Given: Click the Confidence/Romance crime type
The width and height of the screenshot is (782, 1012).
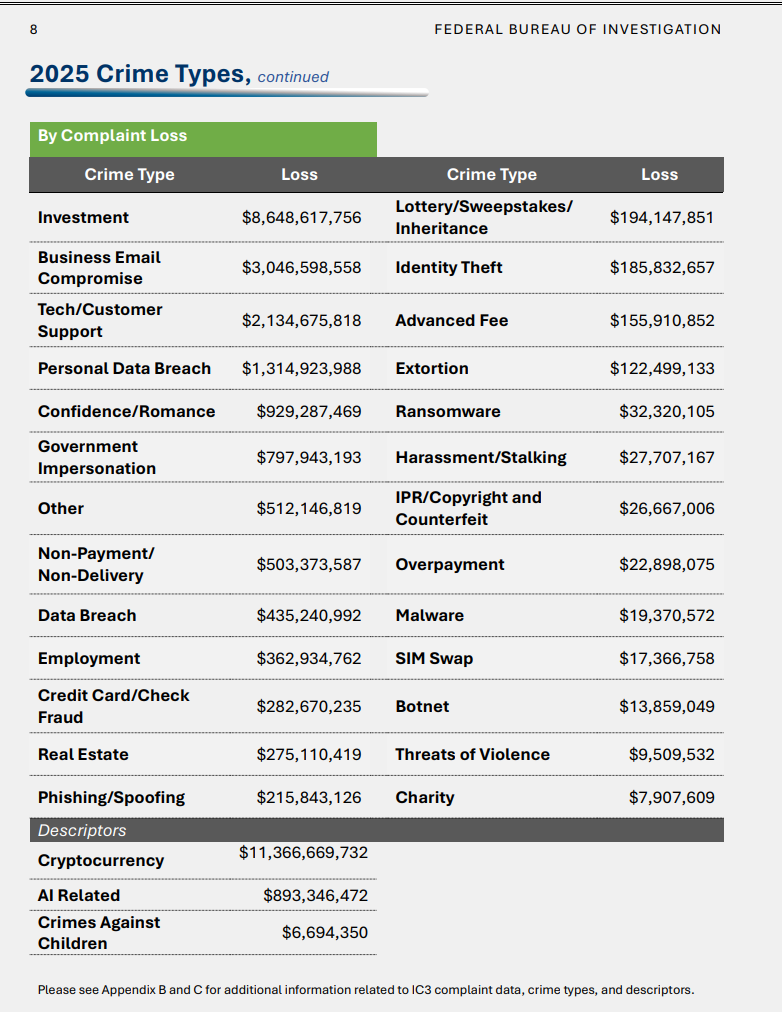Looking at the screenshot, I should click(x=126, y=412).
